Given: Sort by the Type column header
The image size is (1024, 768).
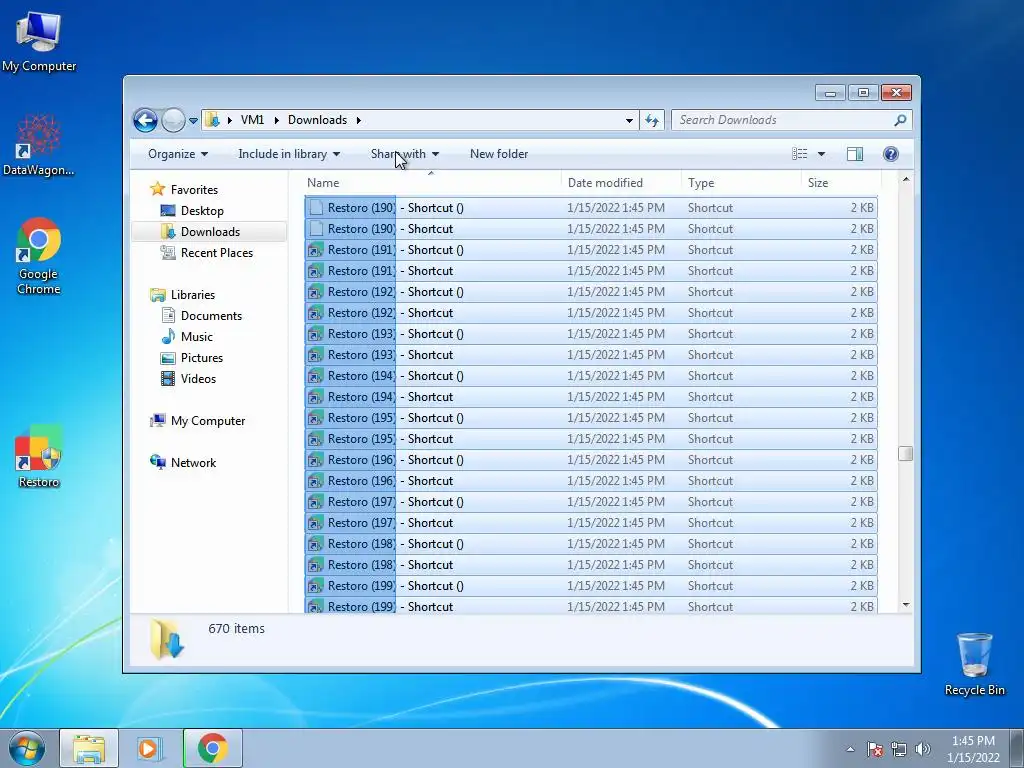Looking at the screenshot, I should (x=741, y=183).
